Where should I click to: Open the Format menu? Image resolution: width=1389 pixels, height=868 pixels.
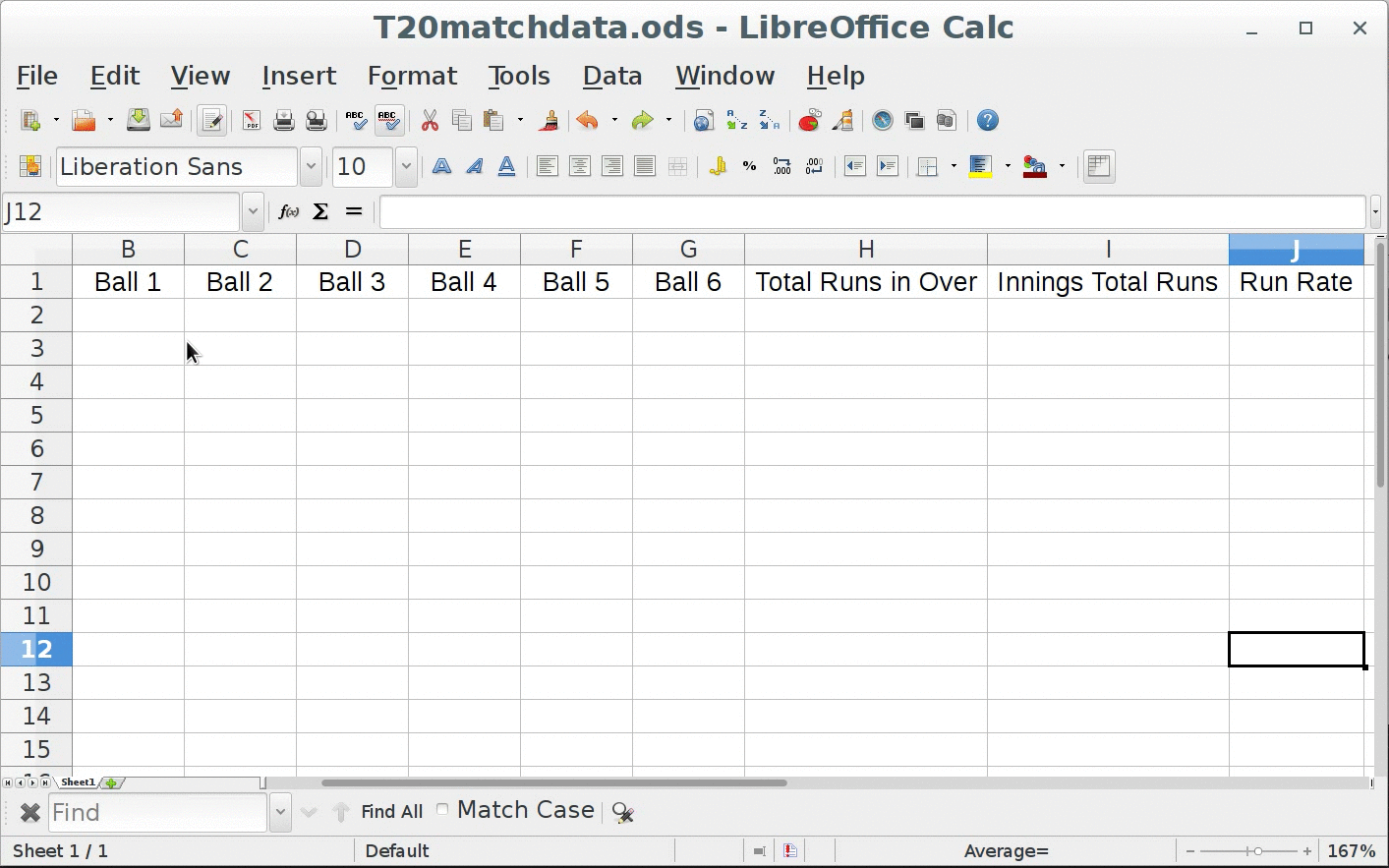click(412, 76)
